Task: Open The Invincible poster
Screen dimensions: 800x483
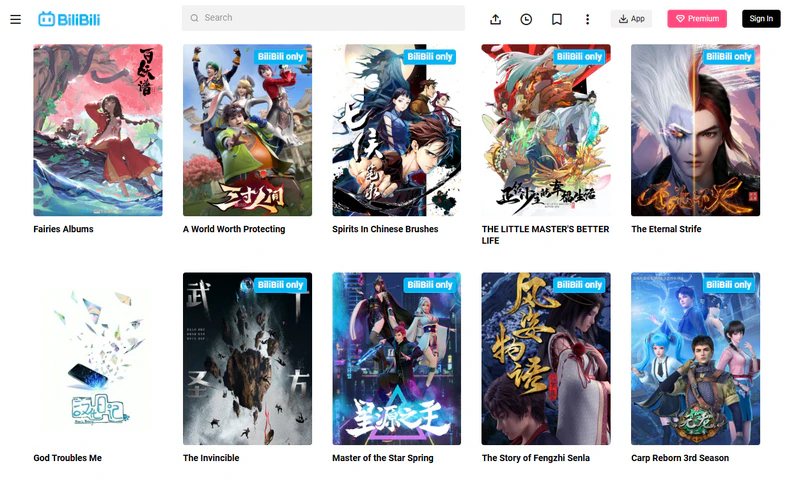Action: pyautogui.click(x=247, y=359)
